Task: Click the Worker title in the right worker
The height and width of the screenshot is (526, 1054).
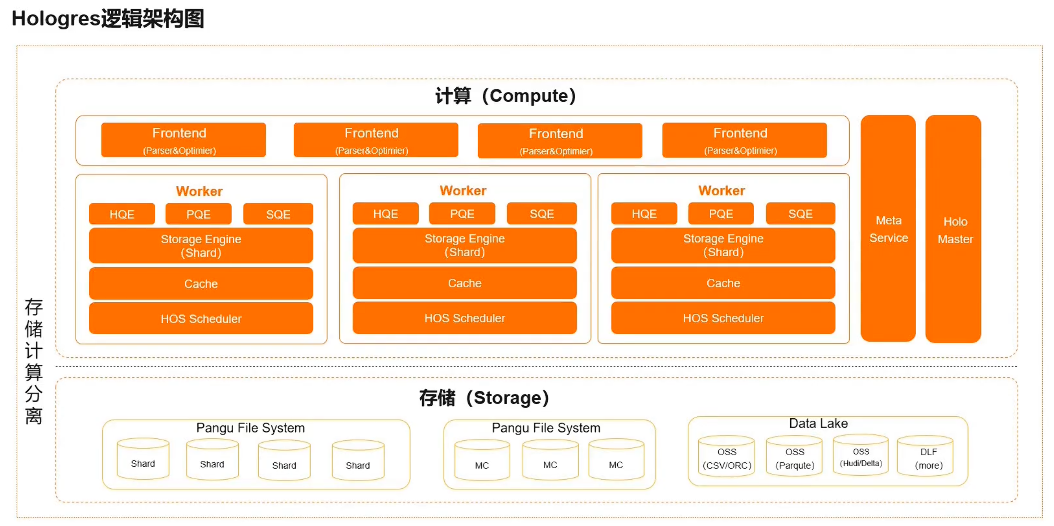Action: [x=722, y=191]
